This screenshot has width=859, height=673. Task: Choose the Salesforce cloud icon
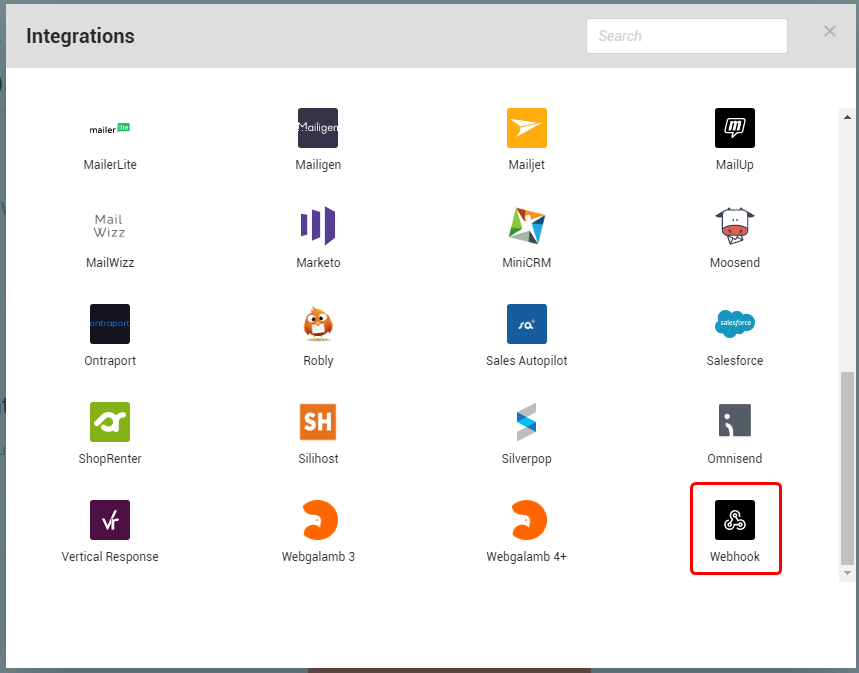(x=735, y=324)
